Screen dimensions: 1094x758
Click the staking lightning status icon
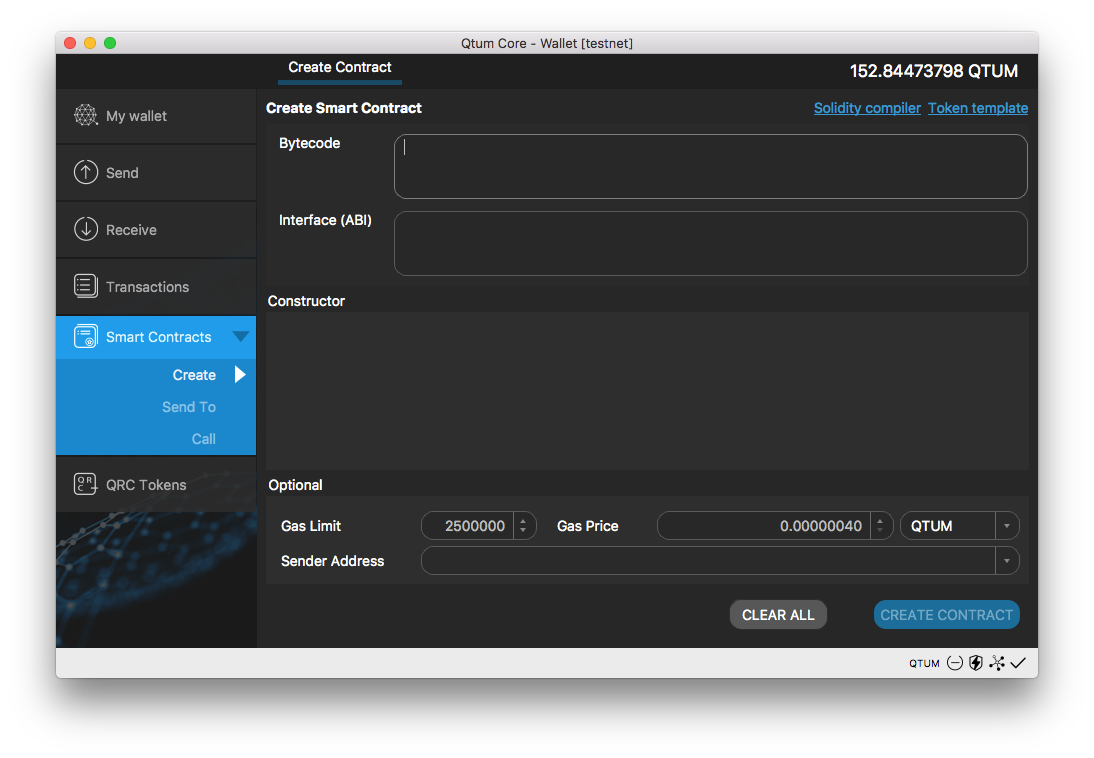pos(976,663)
